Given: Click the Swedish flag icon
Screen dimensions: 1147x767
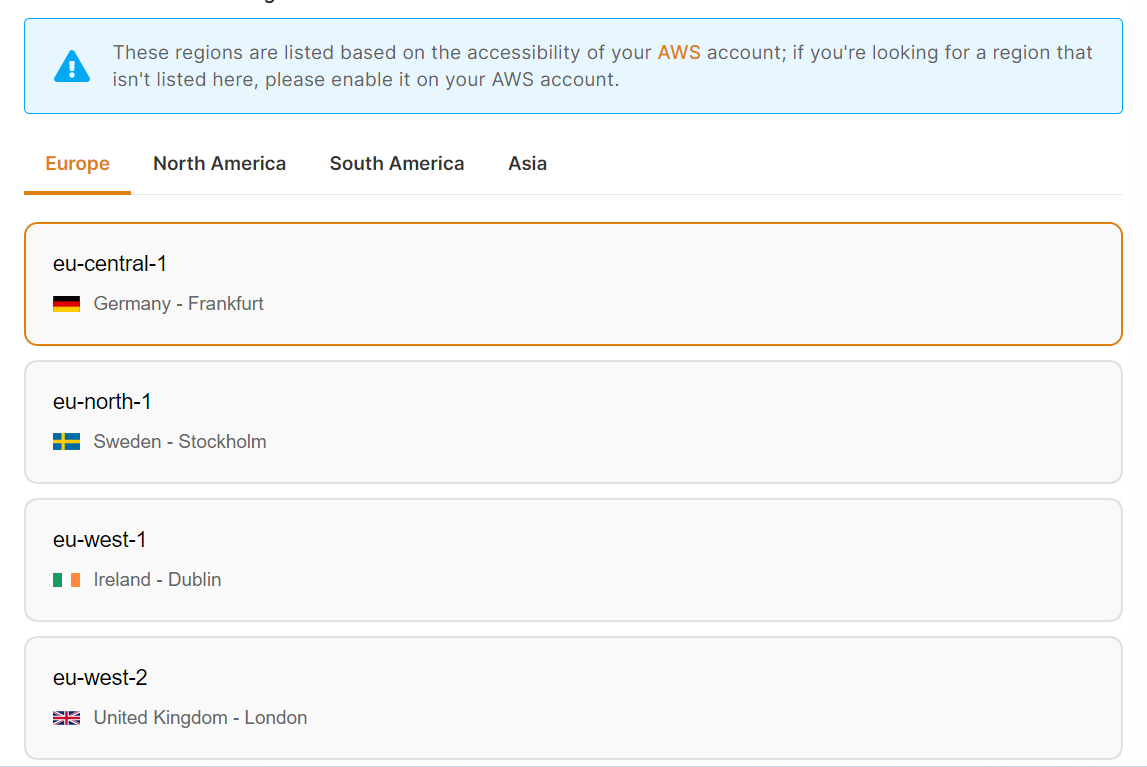Looking at the screenshot, I should [66, 442].
